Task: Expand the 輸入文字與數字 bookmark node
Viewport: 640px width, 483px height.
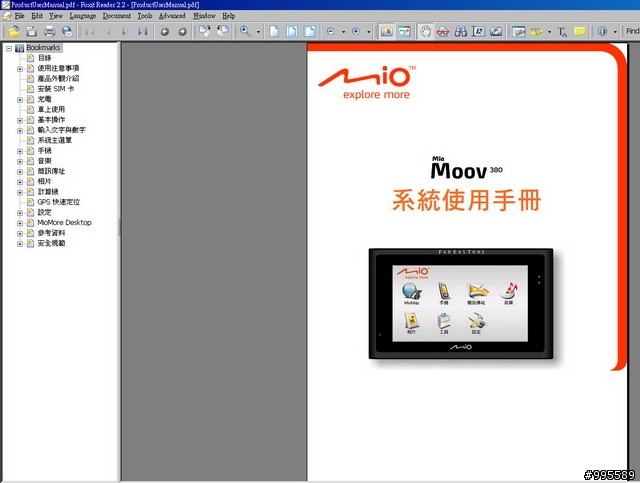Action: (20, 131)
